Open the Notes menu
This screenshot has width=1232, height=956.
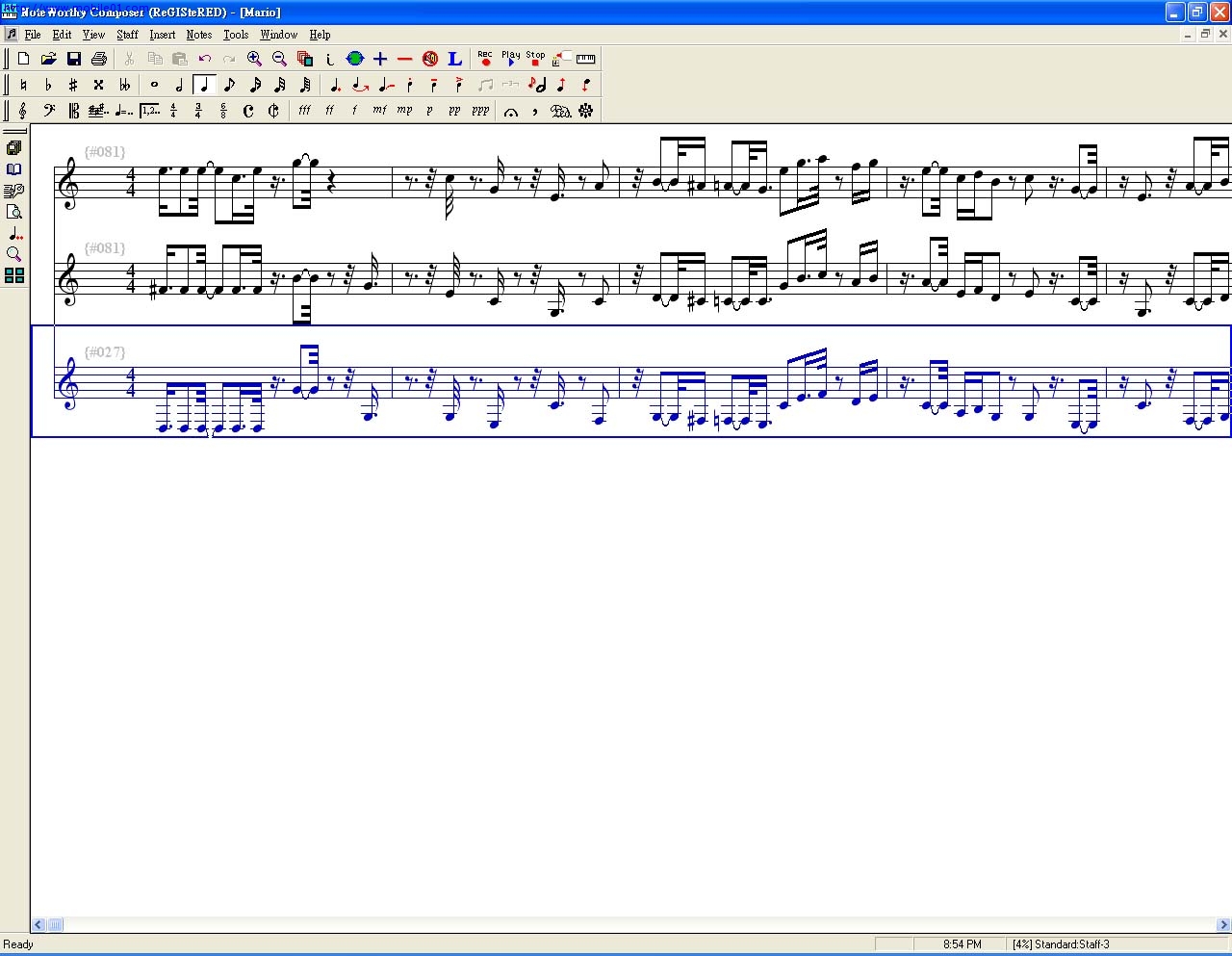(199, 35)
